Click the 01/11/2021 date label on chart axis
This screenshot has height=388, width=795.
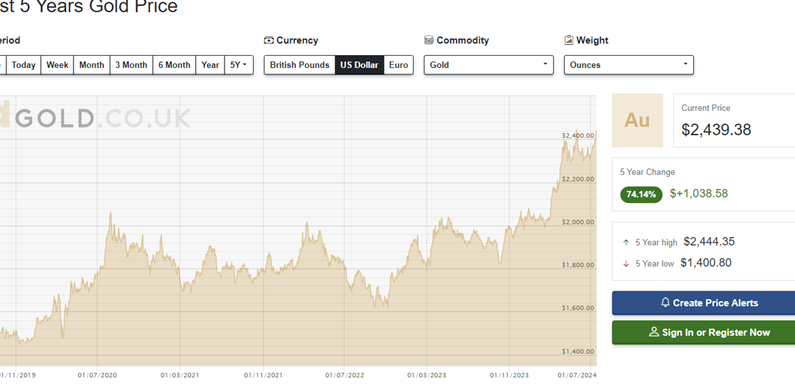(x=263, y=375)
